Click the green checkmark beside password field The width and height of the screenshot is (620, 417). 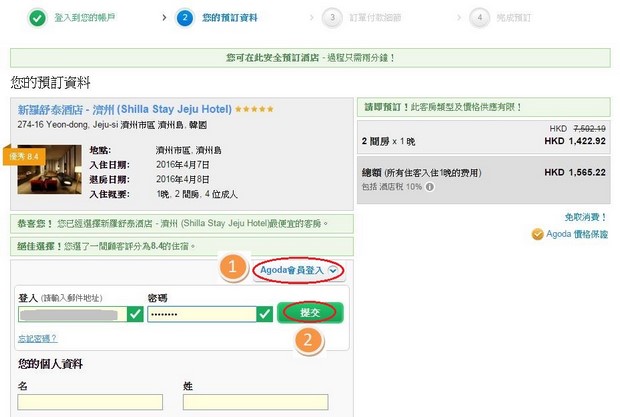pos(265,314)
